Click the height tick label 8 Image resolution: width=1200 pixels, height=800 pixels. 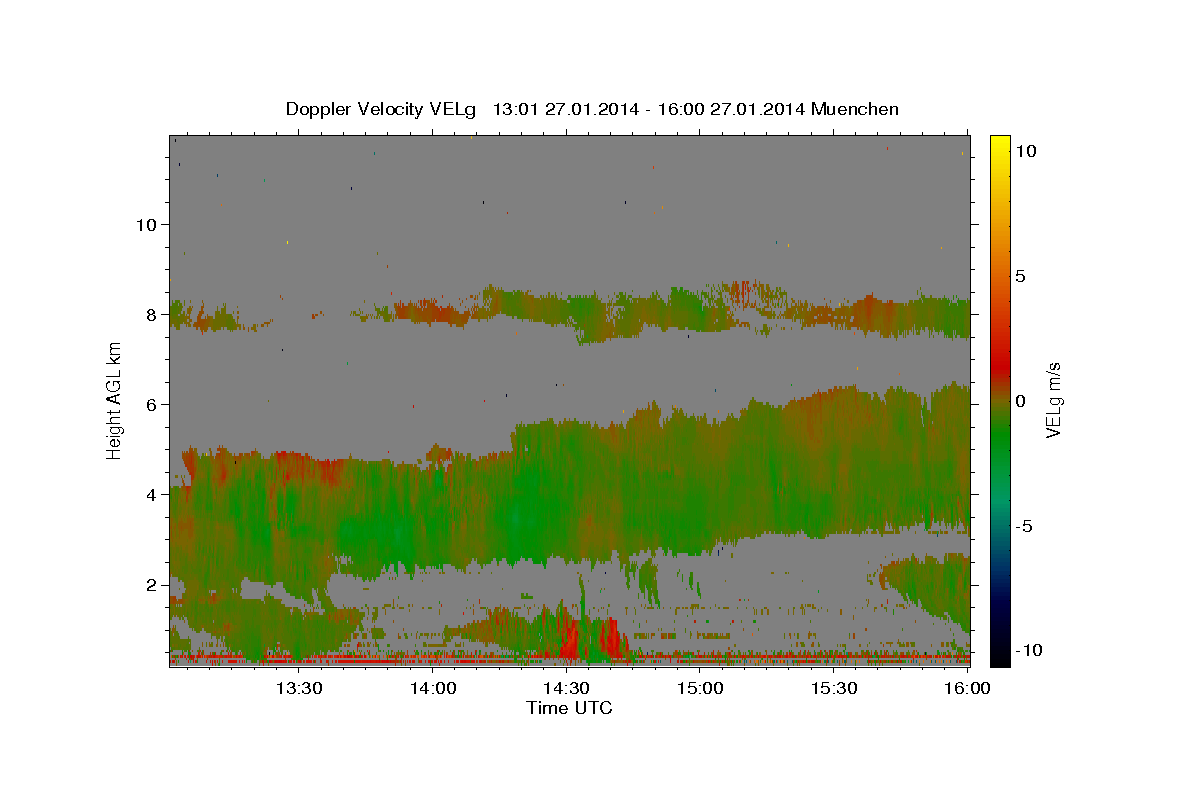151,314
